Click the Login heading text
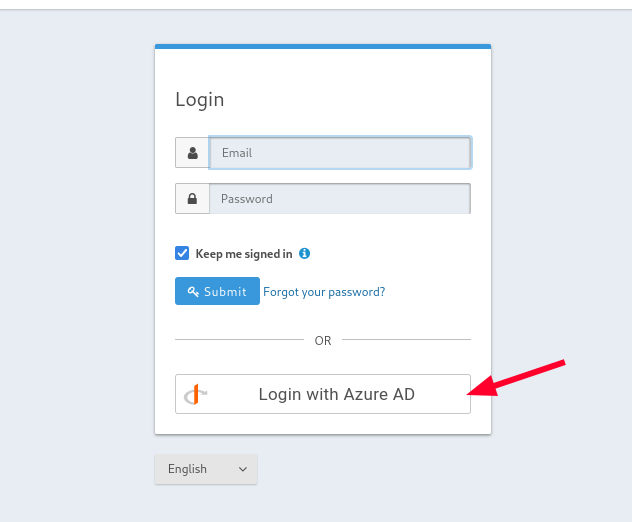 200,100
